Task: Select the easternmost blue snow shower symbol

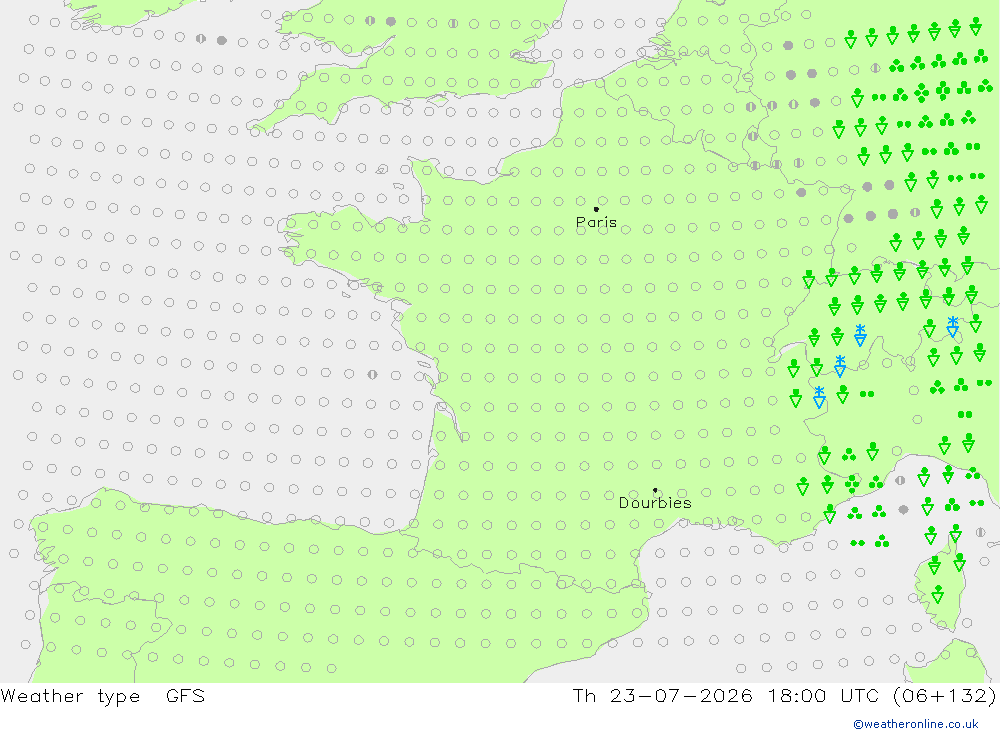Action: coord(952,326)
